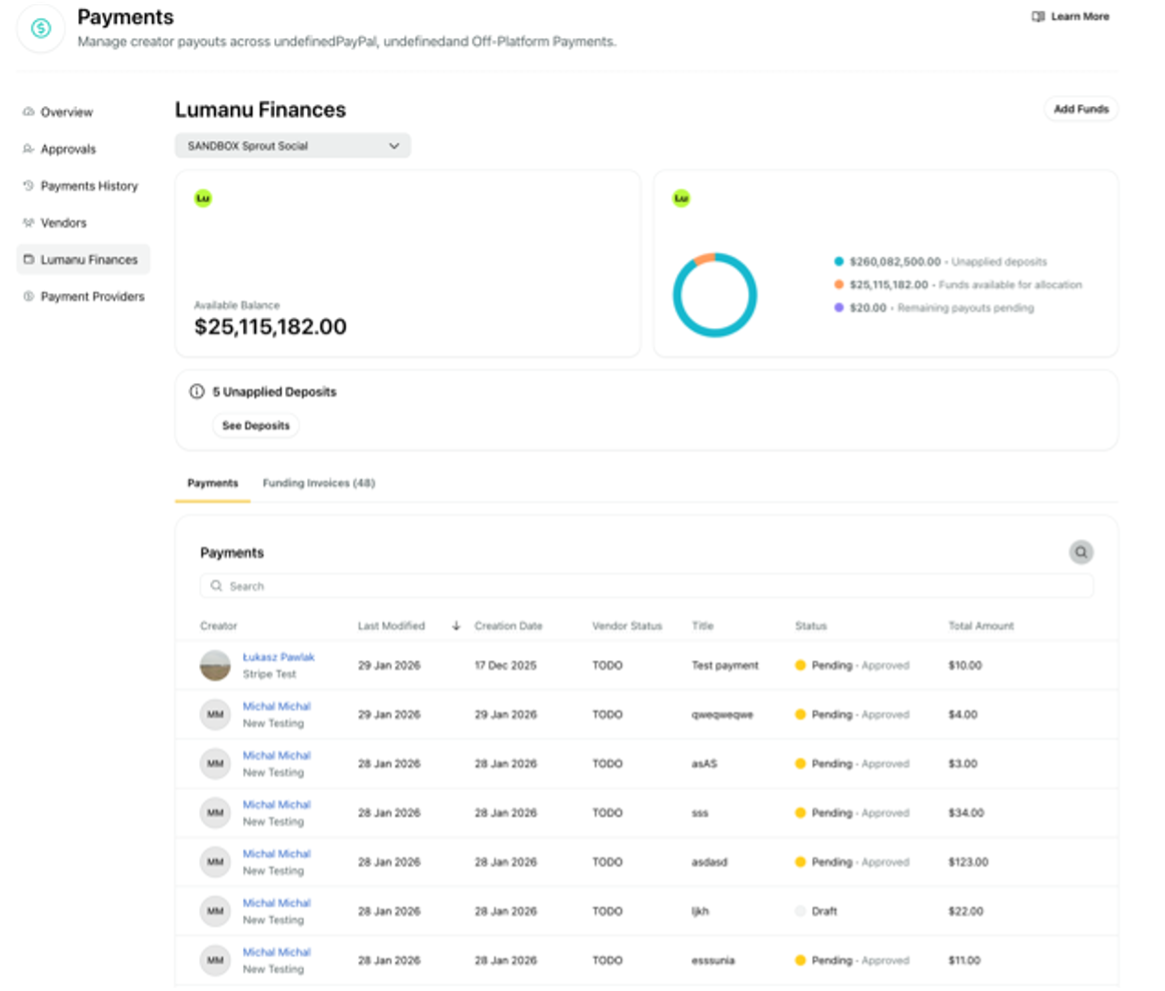Viewport: 1165px width, 991px height.
Task: Sort by Title column header
Action: [x=703, y=626]
